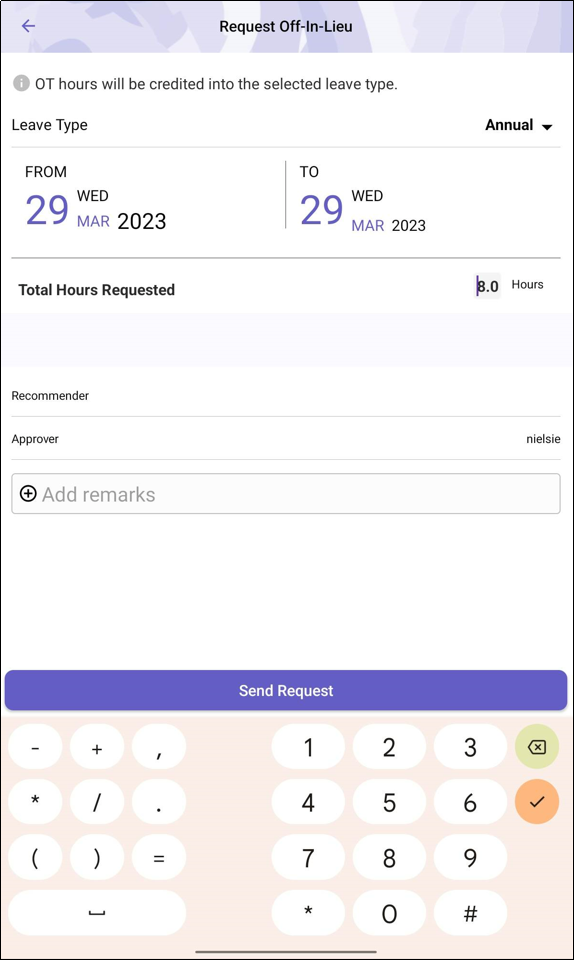This screenshot has height=961, width=575.
Task: Tap the decimal point key
Action: point(159,802)
